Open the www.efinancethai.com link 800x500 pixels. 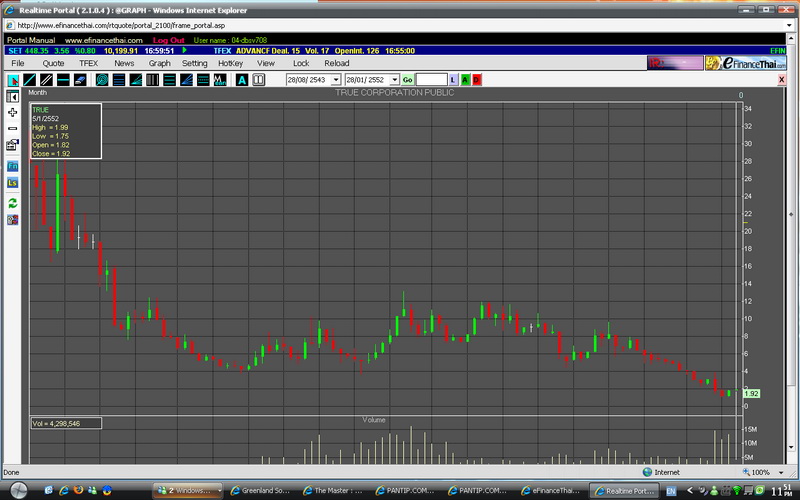coord(104,40)
